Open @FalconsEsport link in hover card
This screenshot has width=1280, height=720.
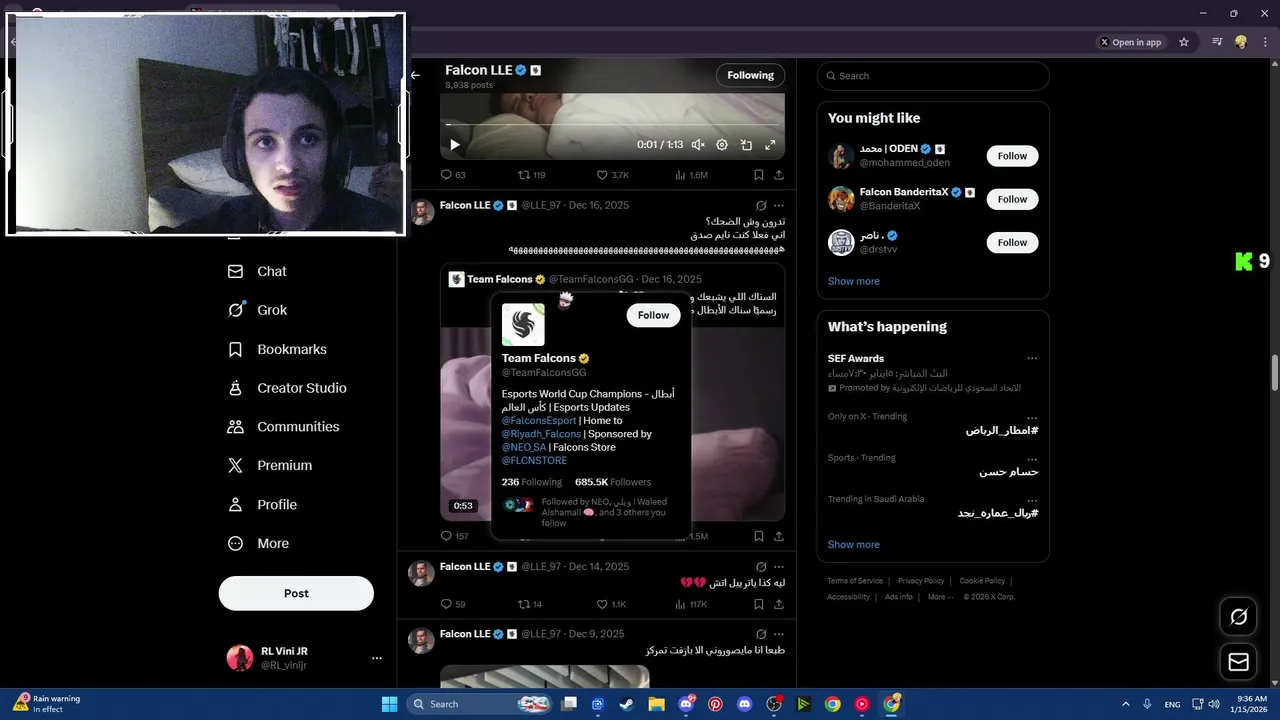coord(539,421)
